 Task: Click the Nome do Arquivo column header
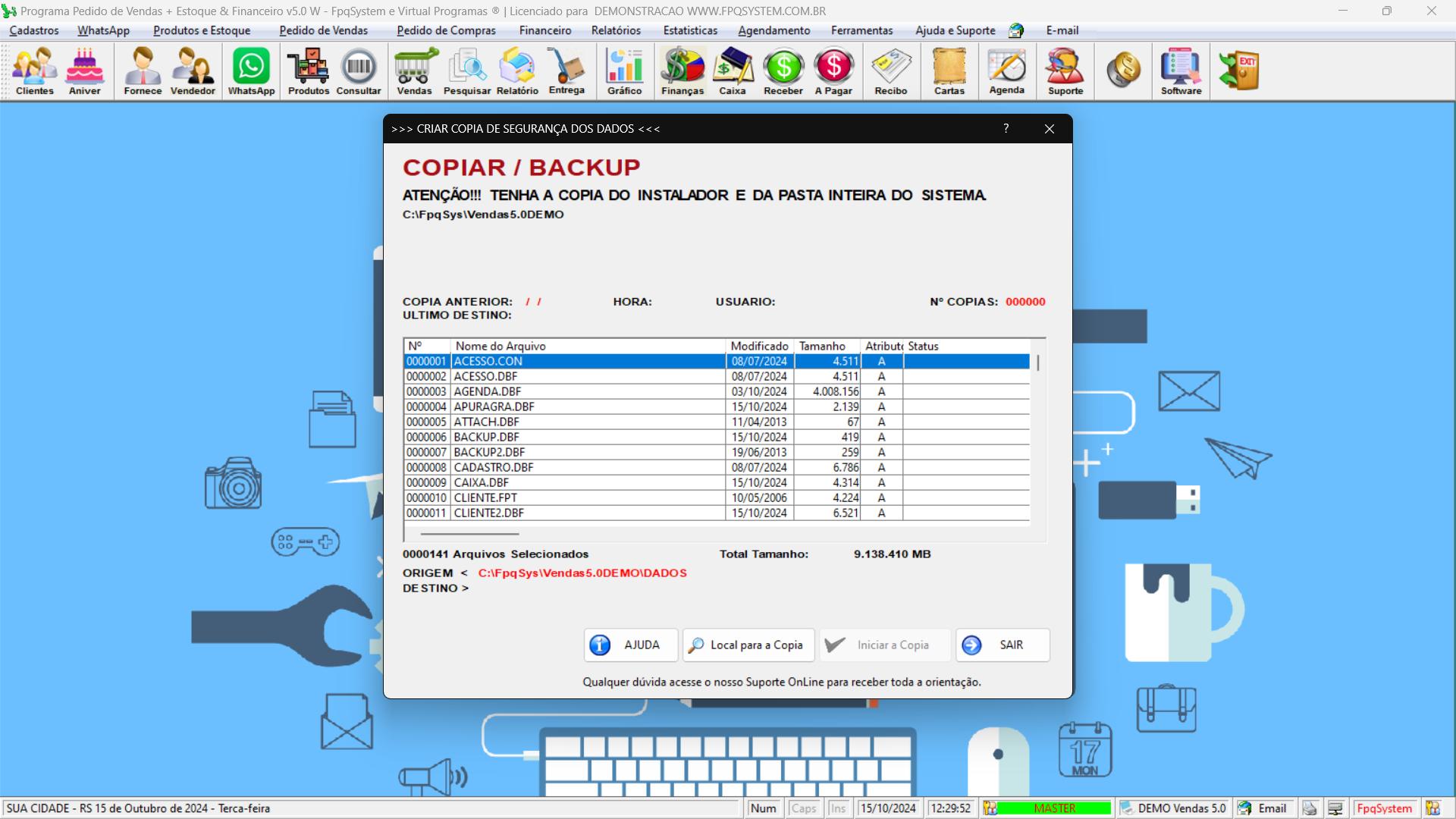click(x=588, y=346)
